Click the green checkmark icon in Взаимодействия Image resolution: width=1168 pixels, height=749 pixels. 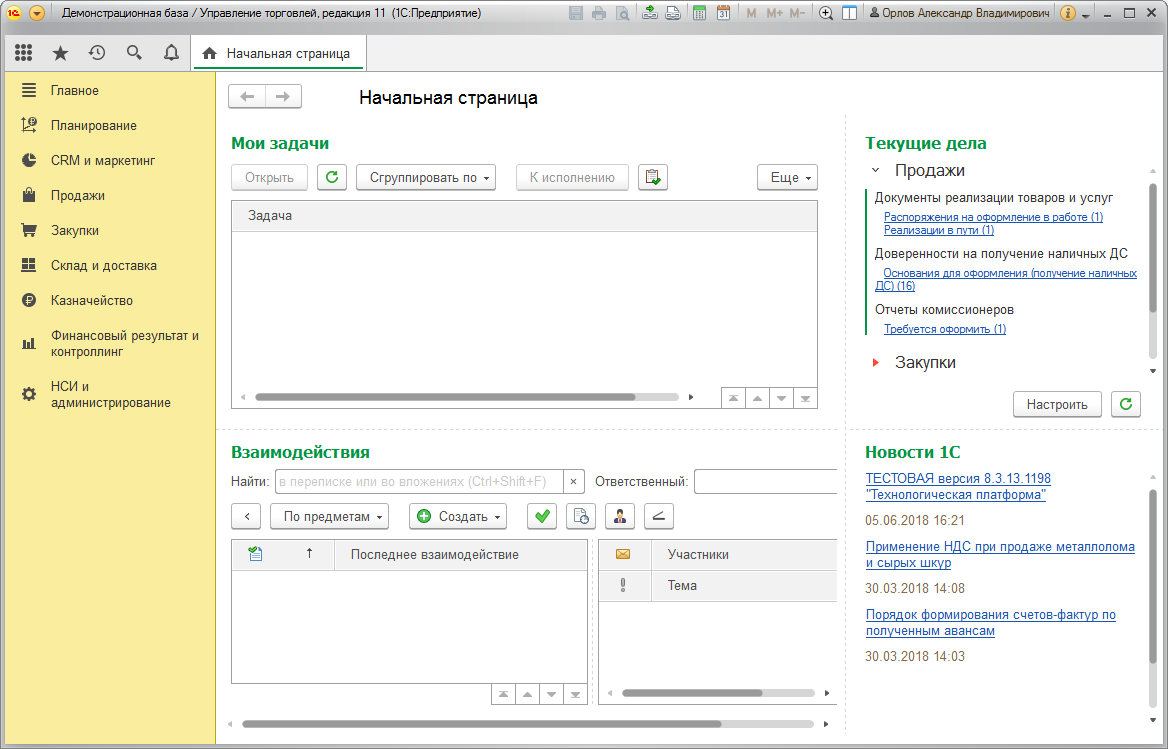coord(542,516)
